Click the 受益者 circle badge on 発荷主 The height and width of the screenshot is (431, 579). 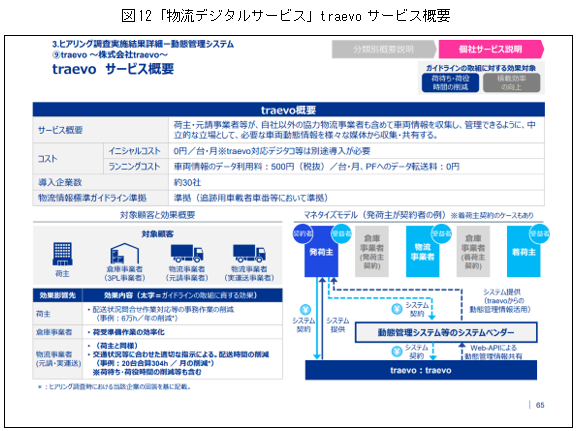(x=341, y=233)
